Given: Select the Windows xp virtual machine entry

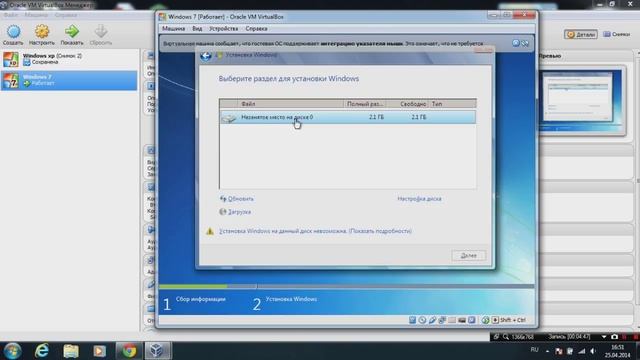Looking at the screenshot, I should point(69,59).
